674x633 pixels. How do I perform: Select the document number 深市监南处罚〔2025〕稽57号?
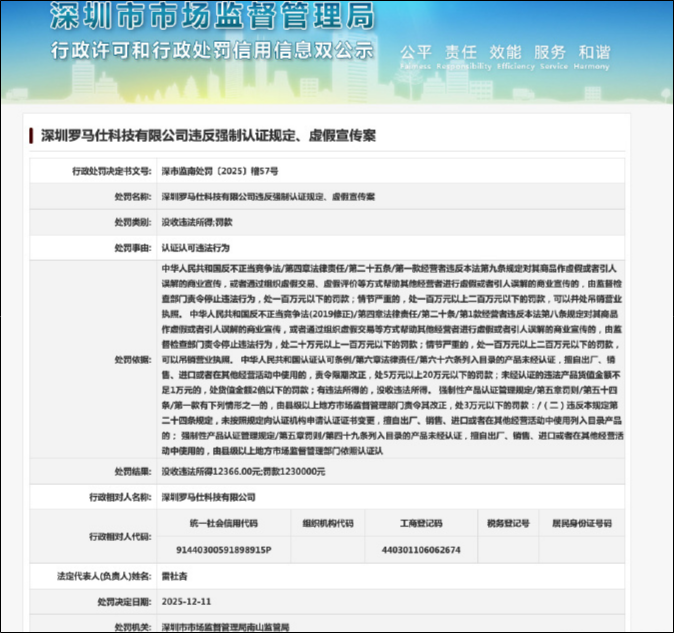coord(220,171)
